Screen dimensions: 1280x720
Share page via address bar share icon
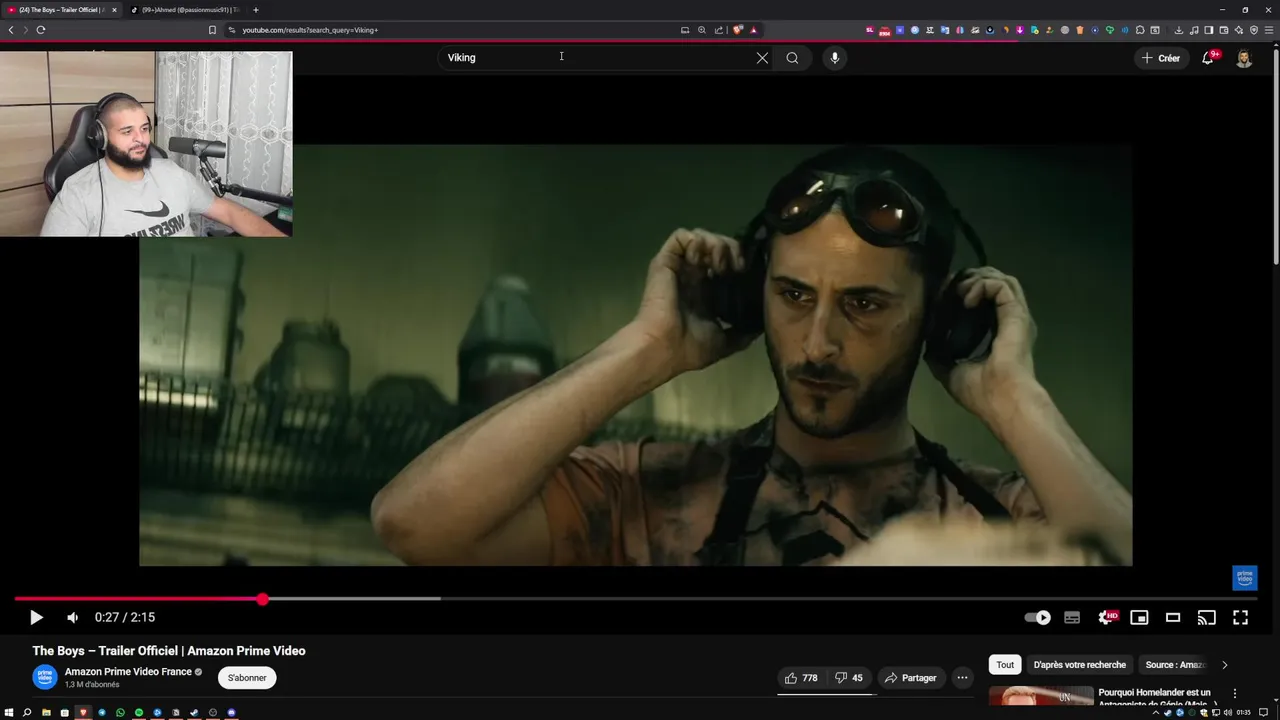point(719,30)
